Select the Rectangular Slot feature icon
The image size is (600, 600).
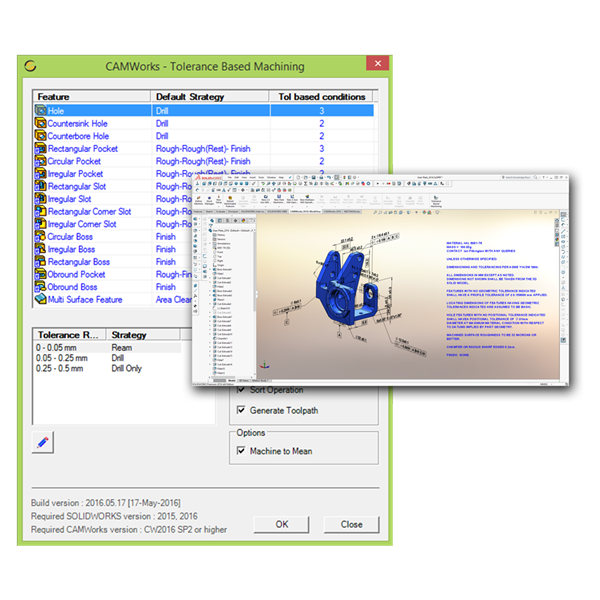tap(41, 186)
